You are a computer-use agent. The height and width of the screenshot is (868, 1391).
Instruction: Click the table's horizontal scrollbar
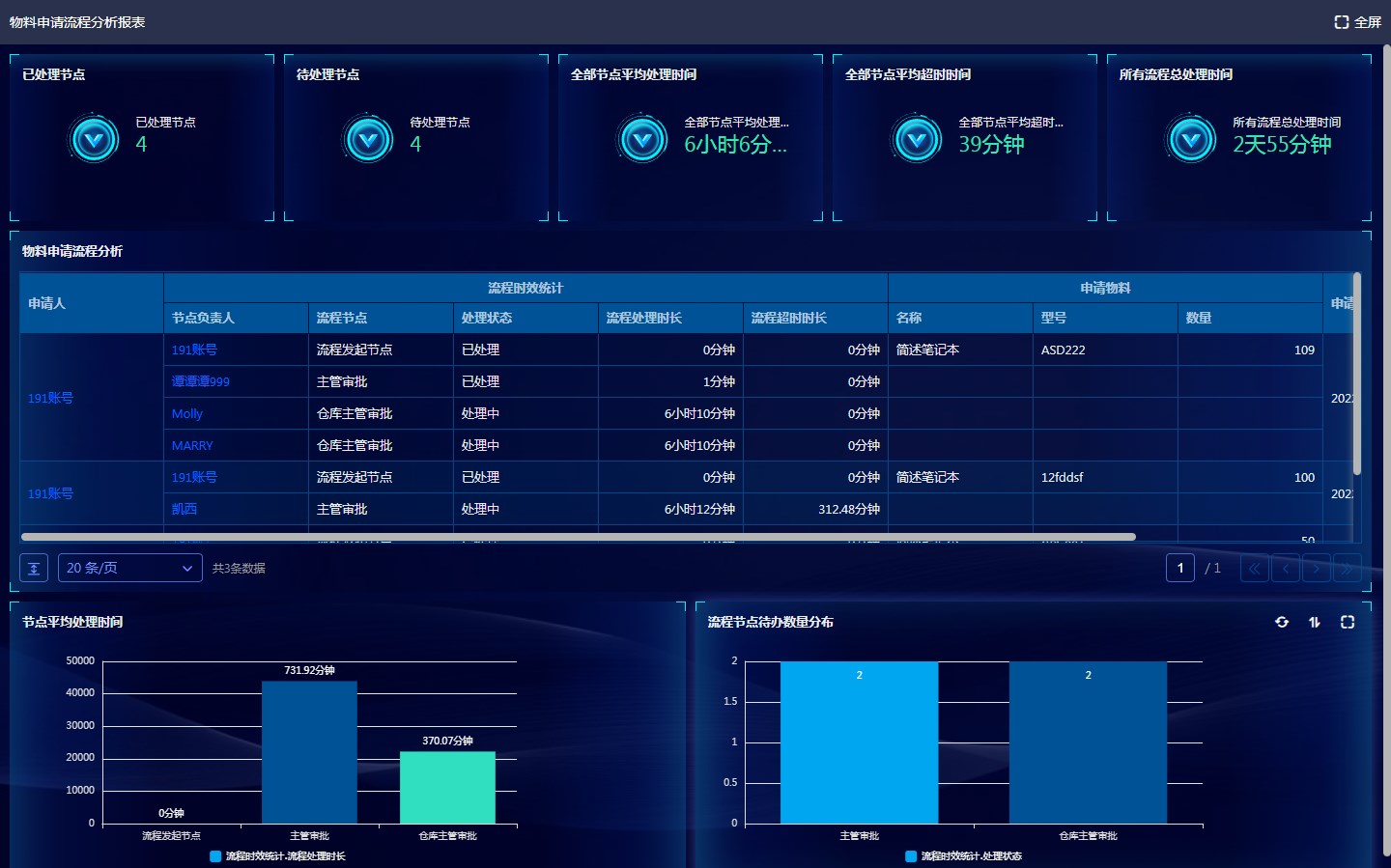tap(578, 537)
